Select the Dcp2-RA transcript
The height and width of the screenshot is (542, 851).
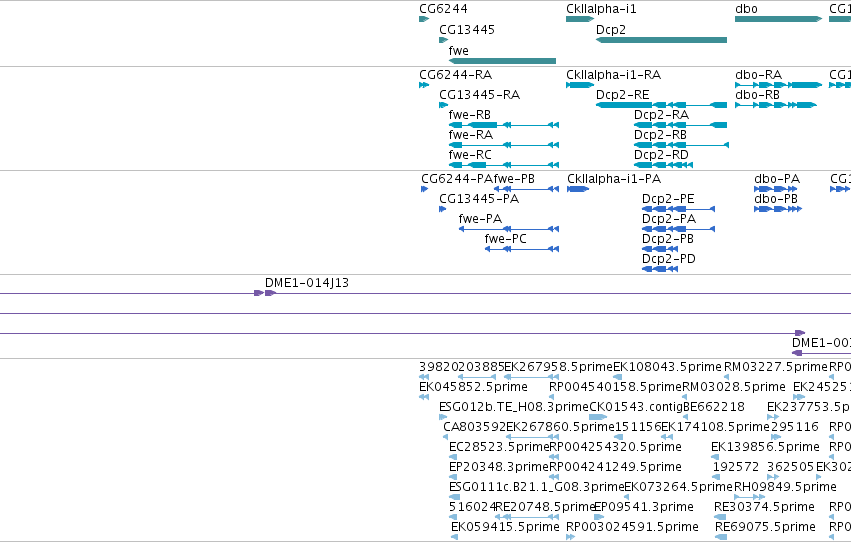coord(680,125)
